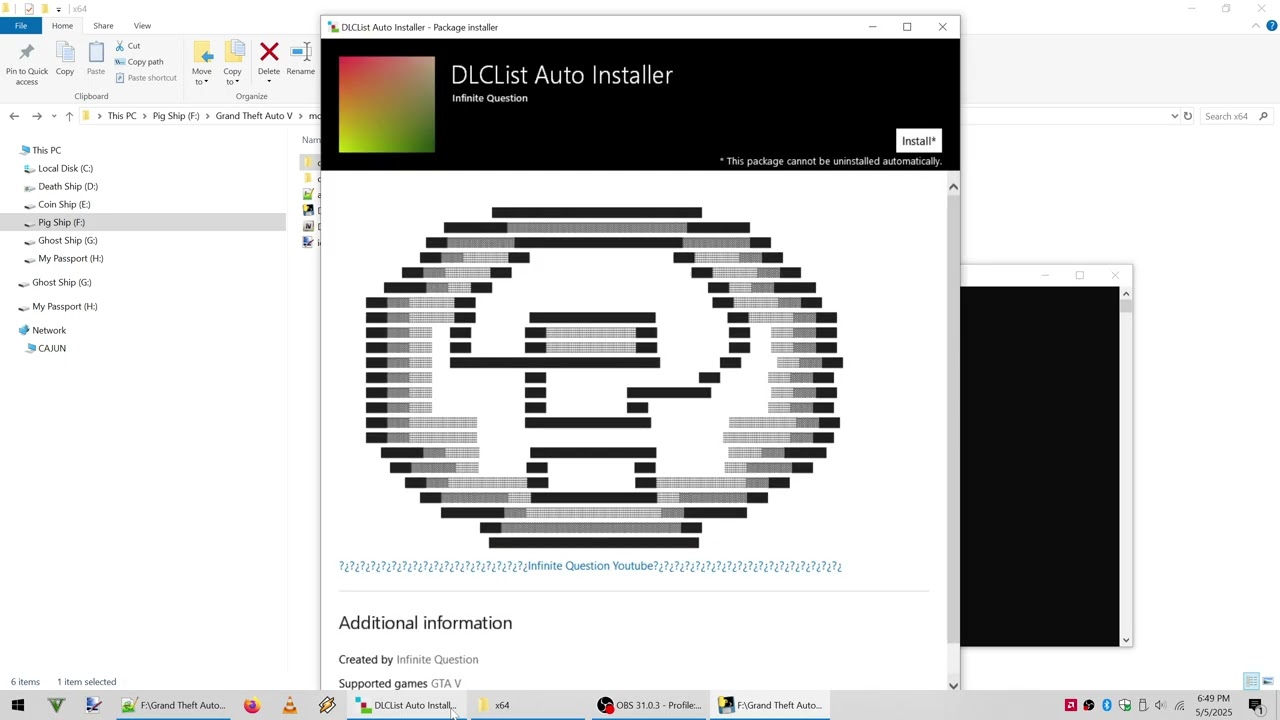Image resolution: width=1280 pixels, height=720 pixels.
Task: Click the installer scrollbar up arrow
Action: pos(953,187)
